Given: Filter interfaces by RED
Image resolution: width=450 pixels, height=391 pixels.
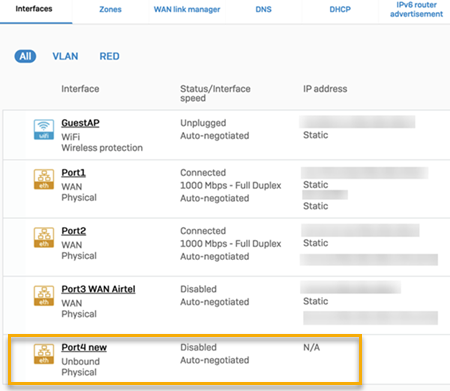Looking at the screenshot, I should click(x=109, y=56).
